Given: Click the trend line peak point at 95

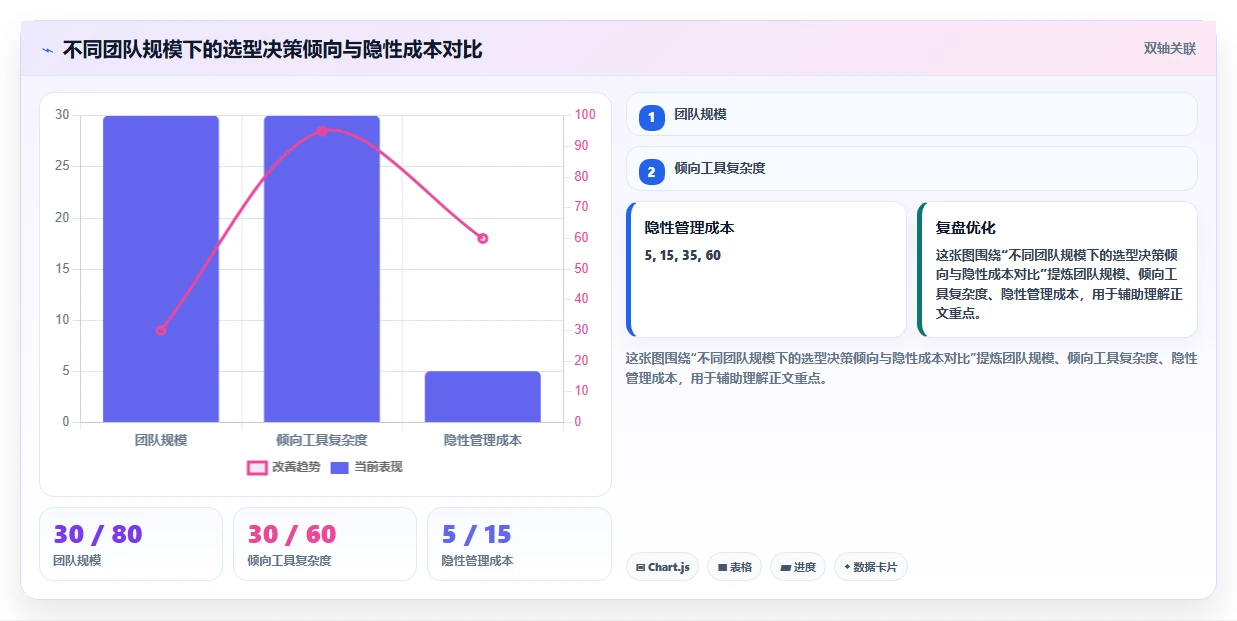Looking at the screenshot, I should (322, 131).
